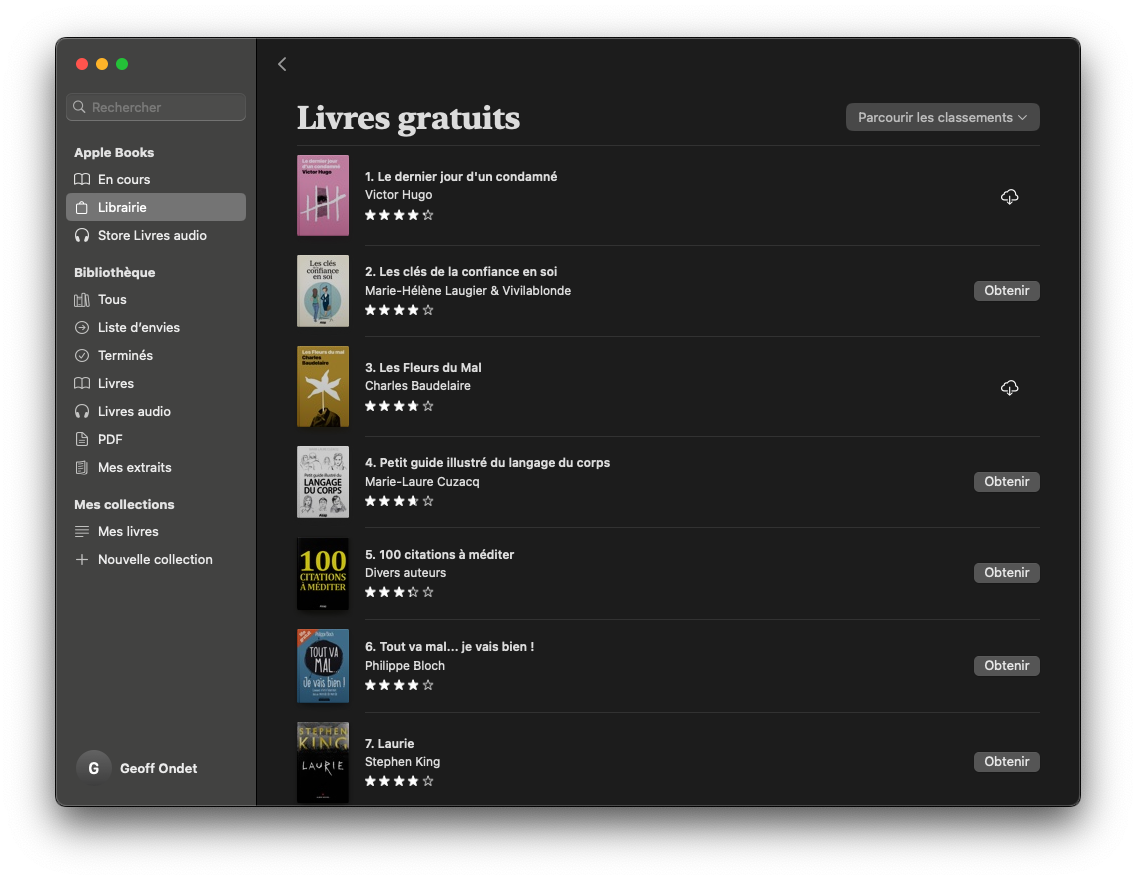Click the search magnifier icon
Image resolution: width=1136 pixels, height=880 pixels.
coord(80,107)
